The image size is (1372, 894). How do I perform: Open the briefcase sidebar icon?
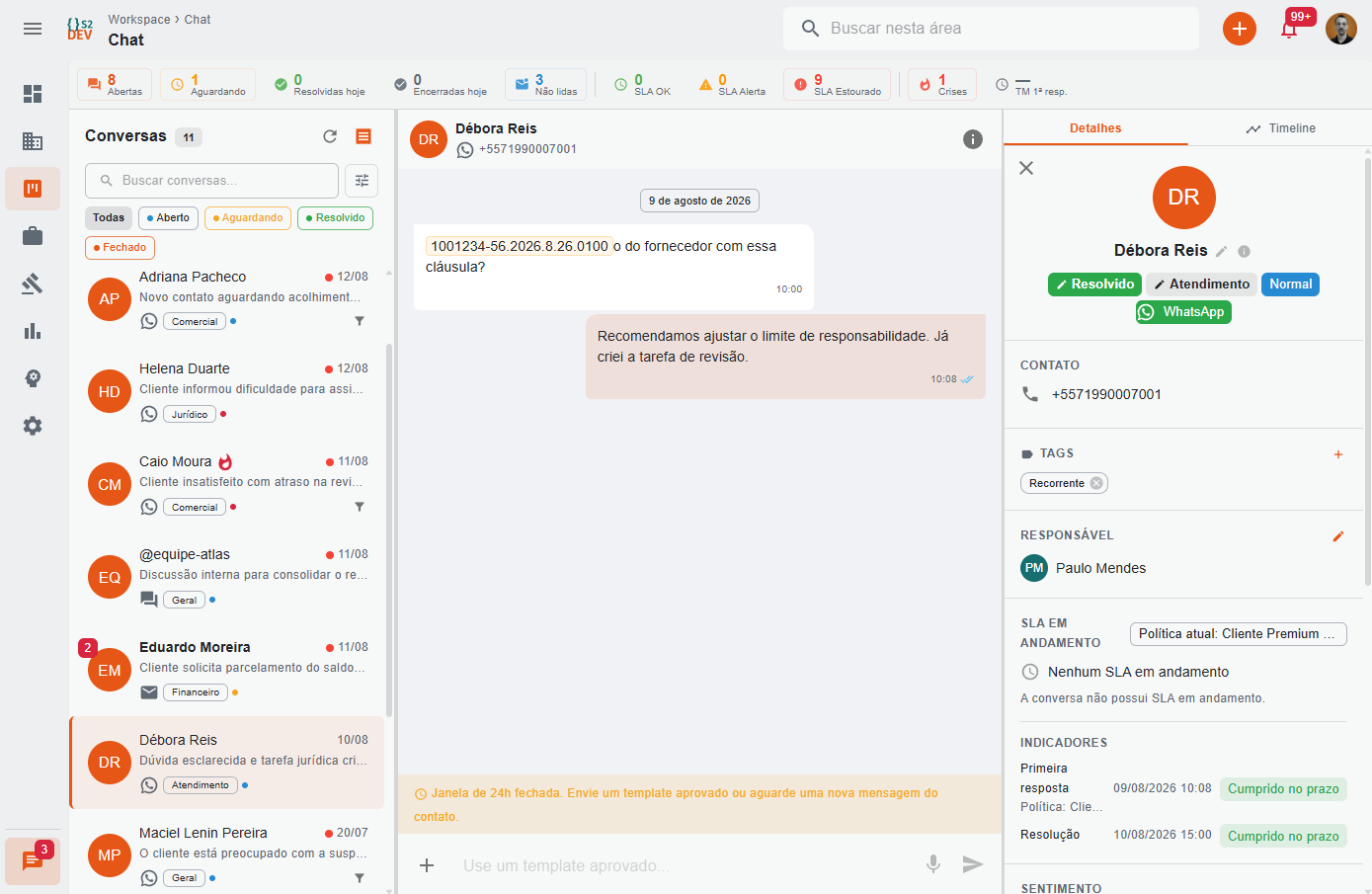(33, 236)
